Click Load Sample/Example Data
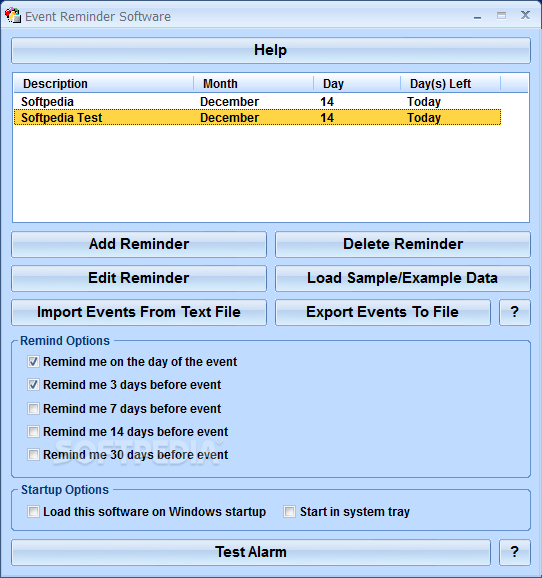 [403, 278]
